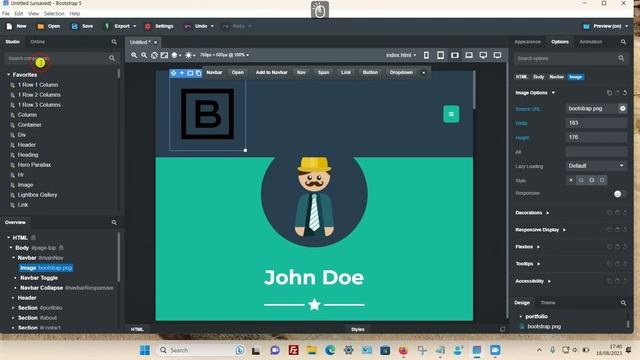Switch to the Online components tab
This screenshot has height=360, width=640.
38,42
